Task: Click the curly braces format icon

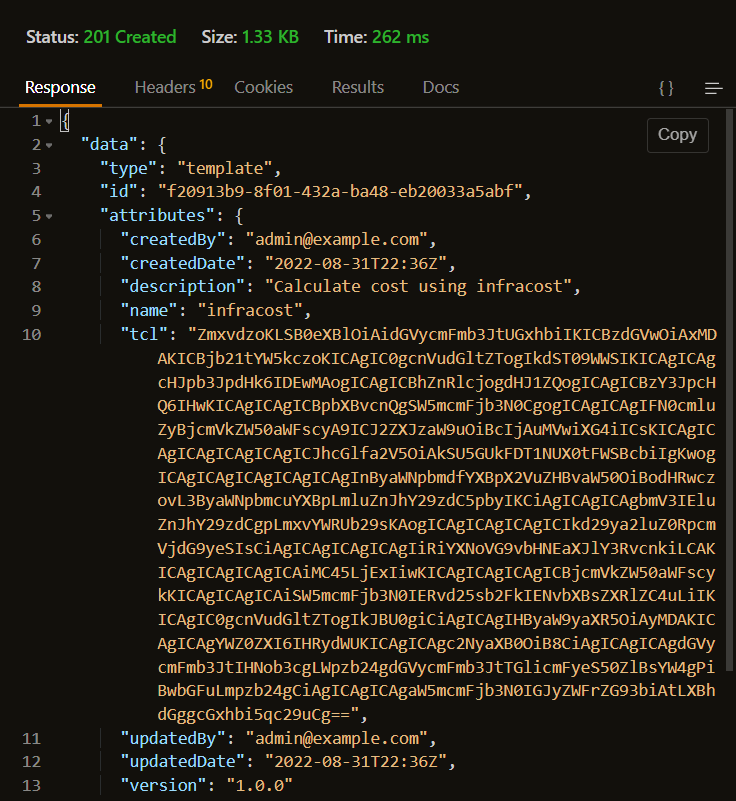Action: pyautogui.click(x=666, y=88)
